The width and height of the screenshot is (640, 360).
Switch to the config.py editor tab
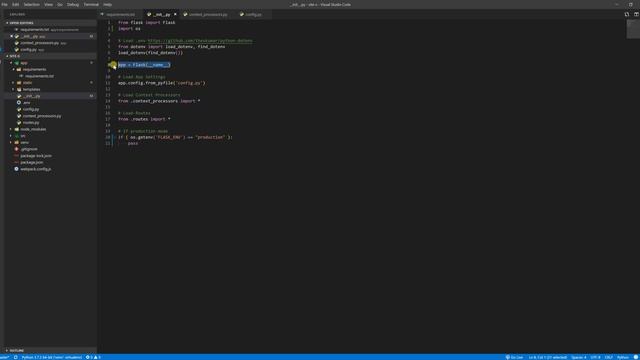point(253,14)
